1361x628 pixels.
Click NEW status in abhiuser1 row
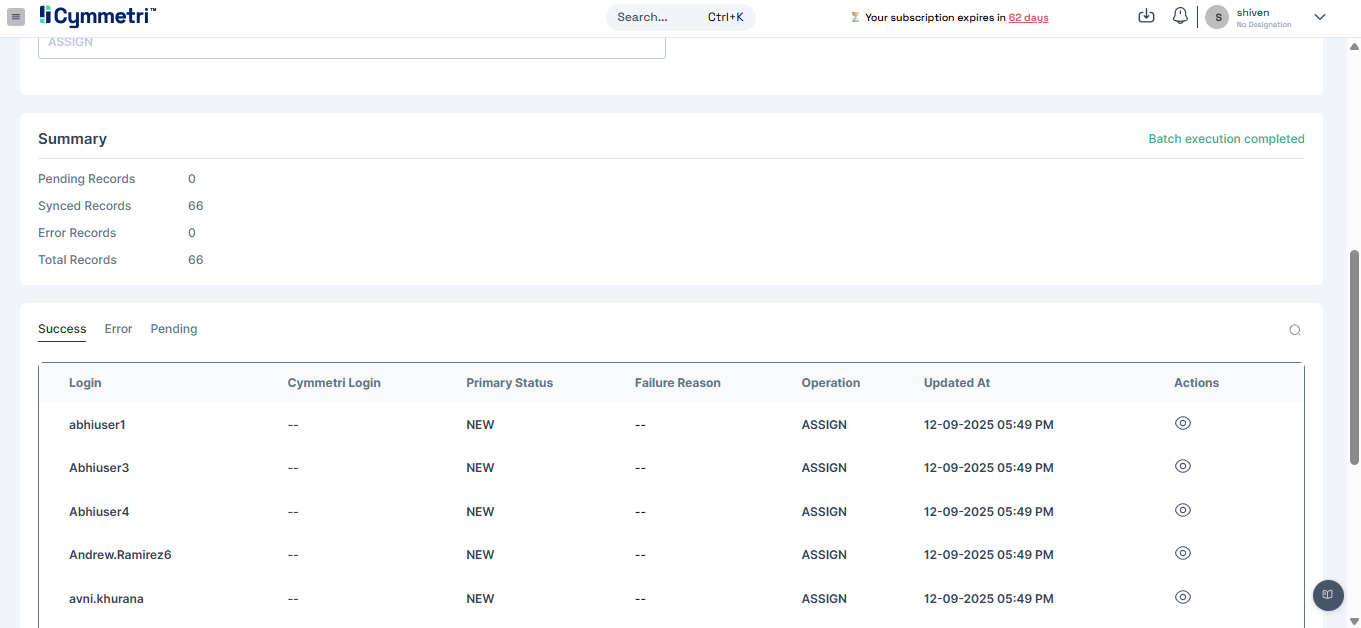coord(480,425)
